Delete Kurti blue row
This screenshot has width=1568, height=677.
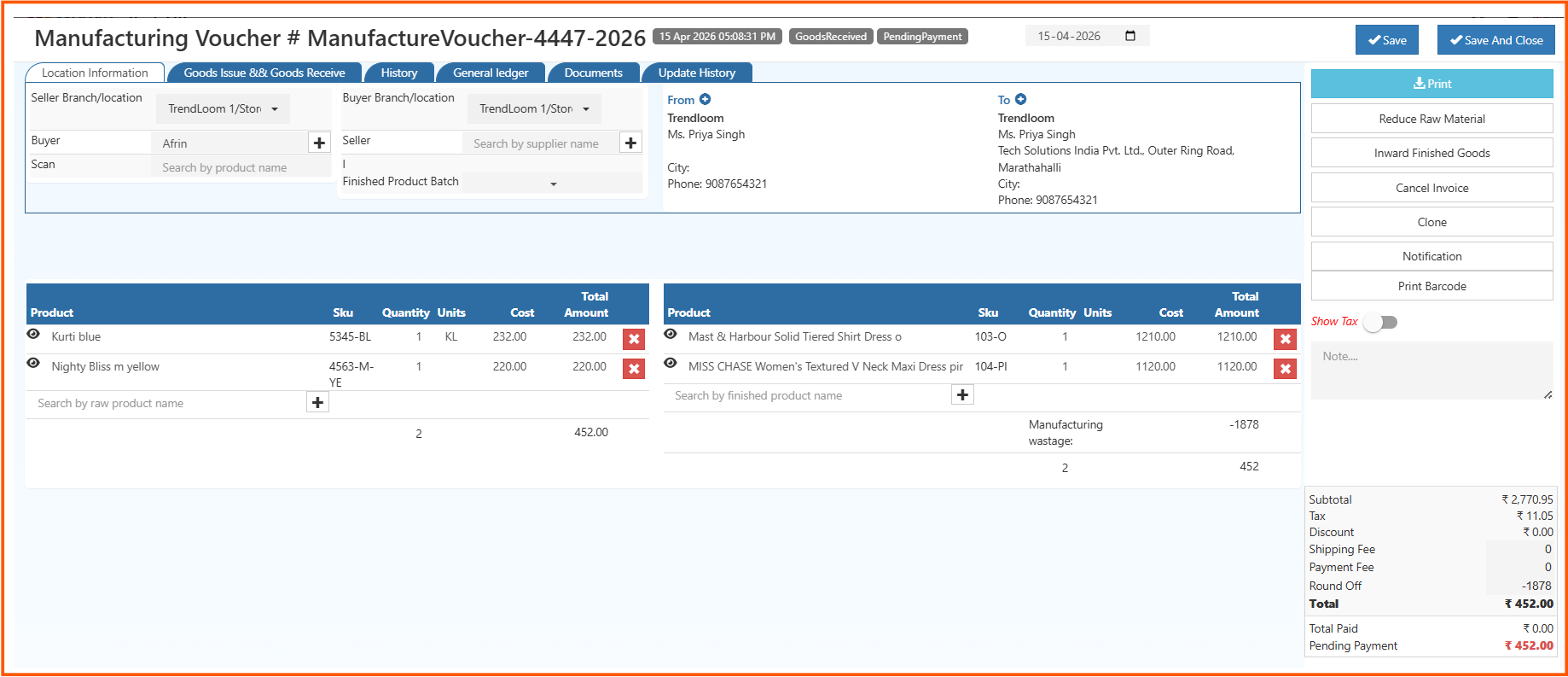(x=634, y=339)
